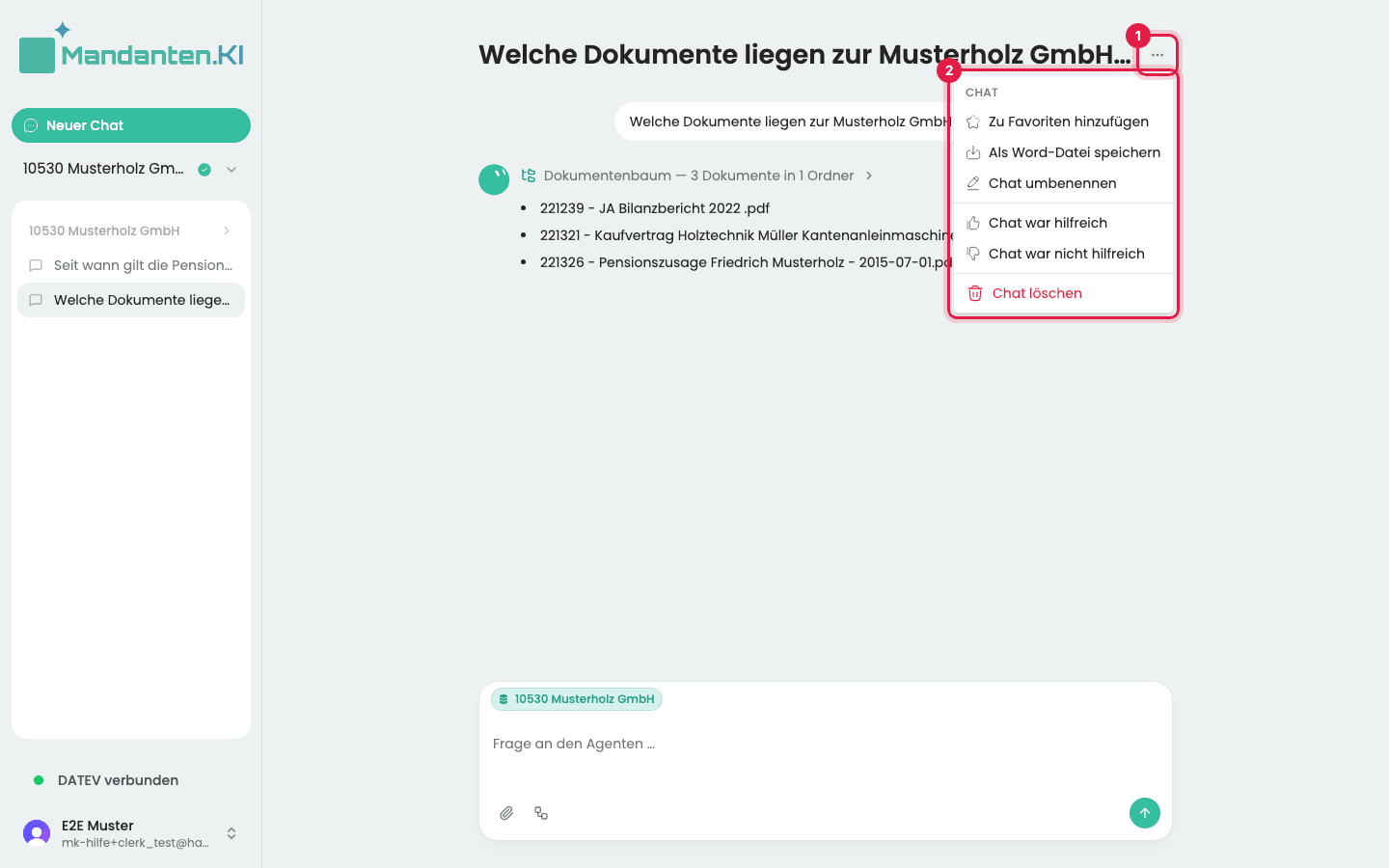1389x868 pixels.
Task: Click the paperclip attach icon
Action: (x=506, y=813)
